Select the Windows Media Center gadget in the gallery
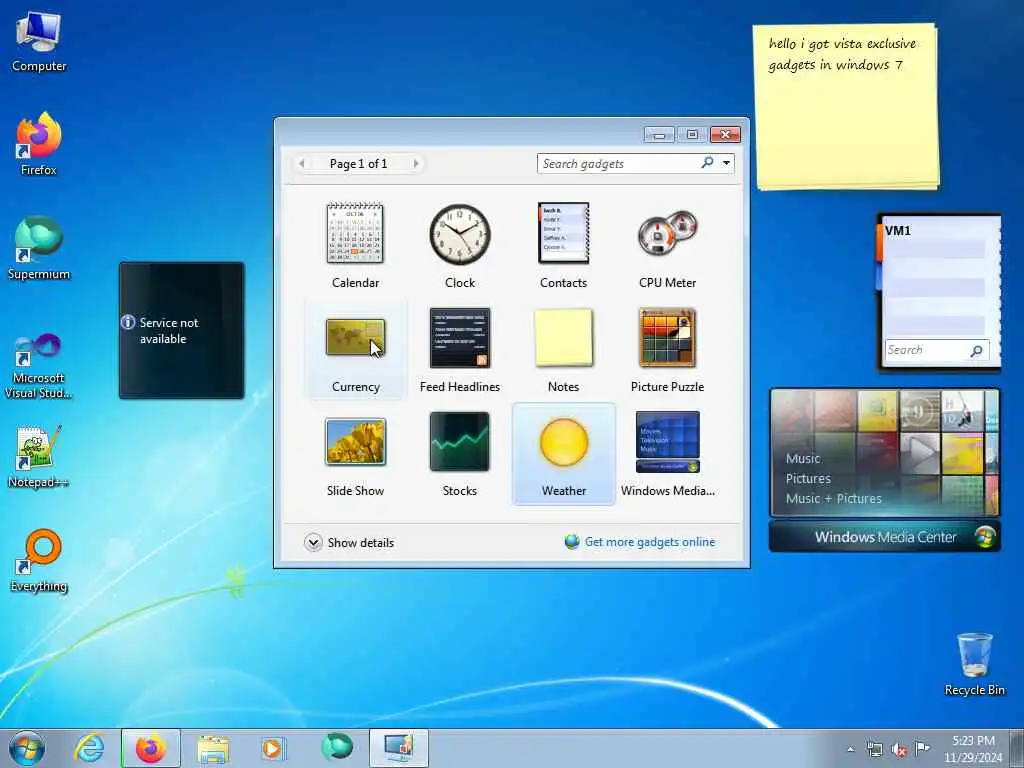Screen dimensions: 1024x768 [x=667, y=453]
